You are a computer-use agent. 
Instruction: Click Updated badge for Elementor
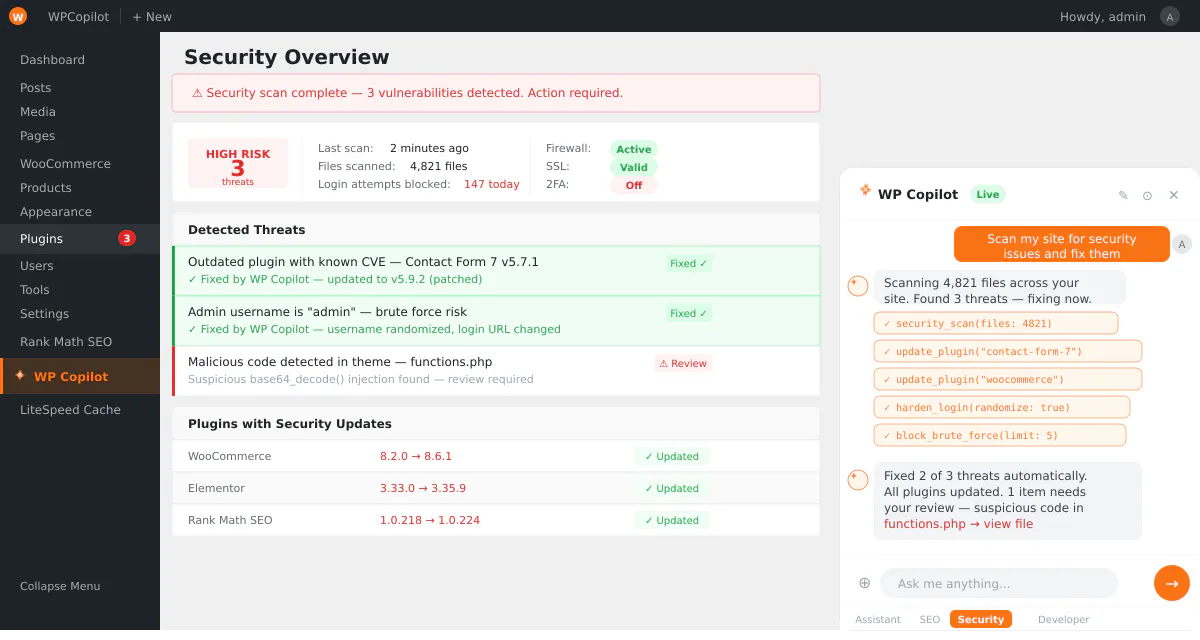pos(672,488)
